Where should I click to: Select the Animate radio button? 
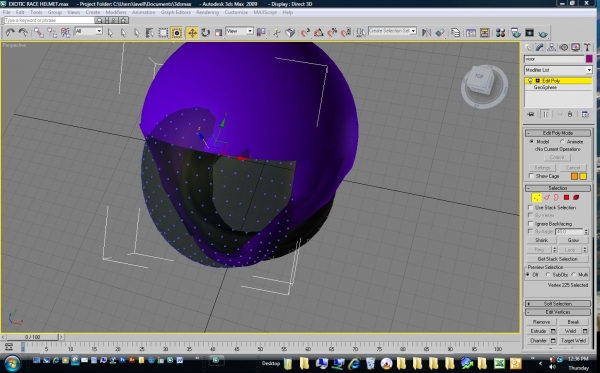pyautogui.click(x=562, y=142)
